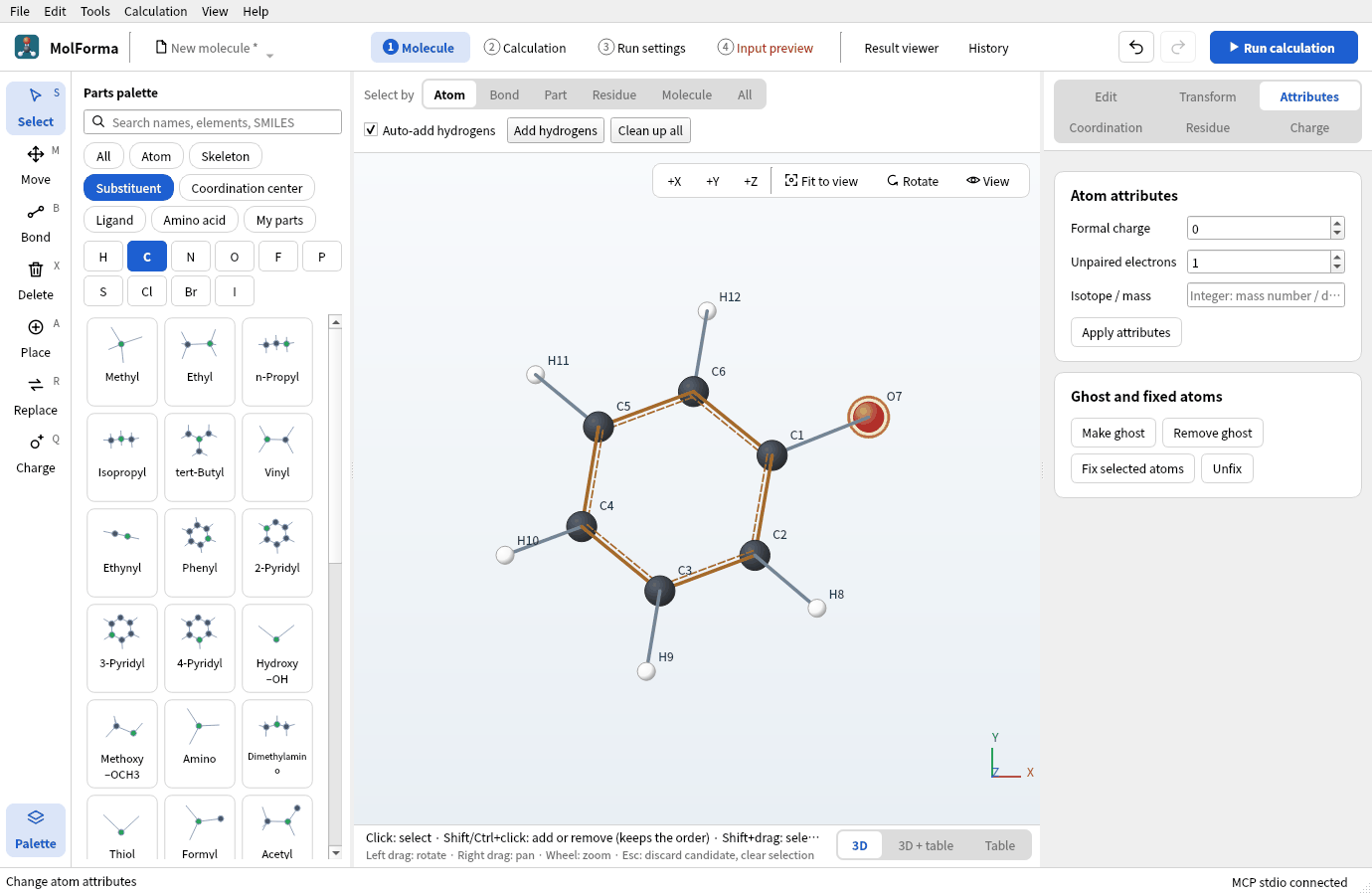Open the Result viewer
The width and height of the screenshot is (1372, 895).
(x=901, y=48)
